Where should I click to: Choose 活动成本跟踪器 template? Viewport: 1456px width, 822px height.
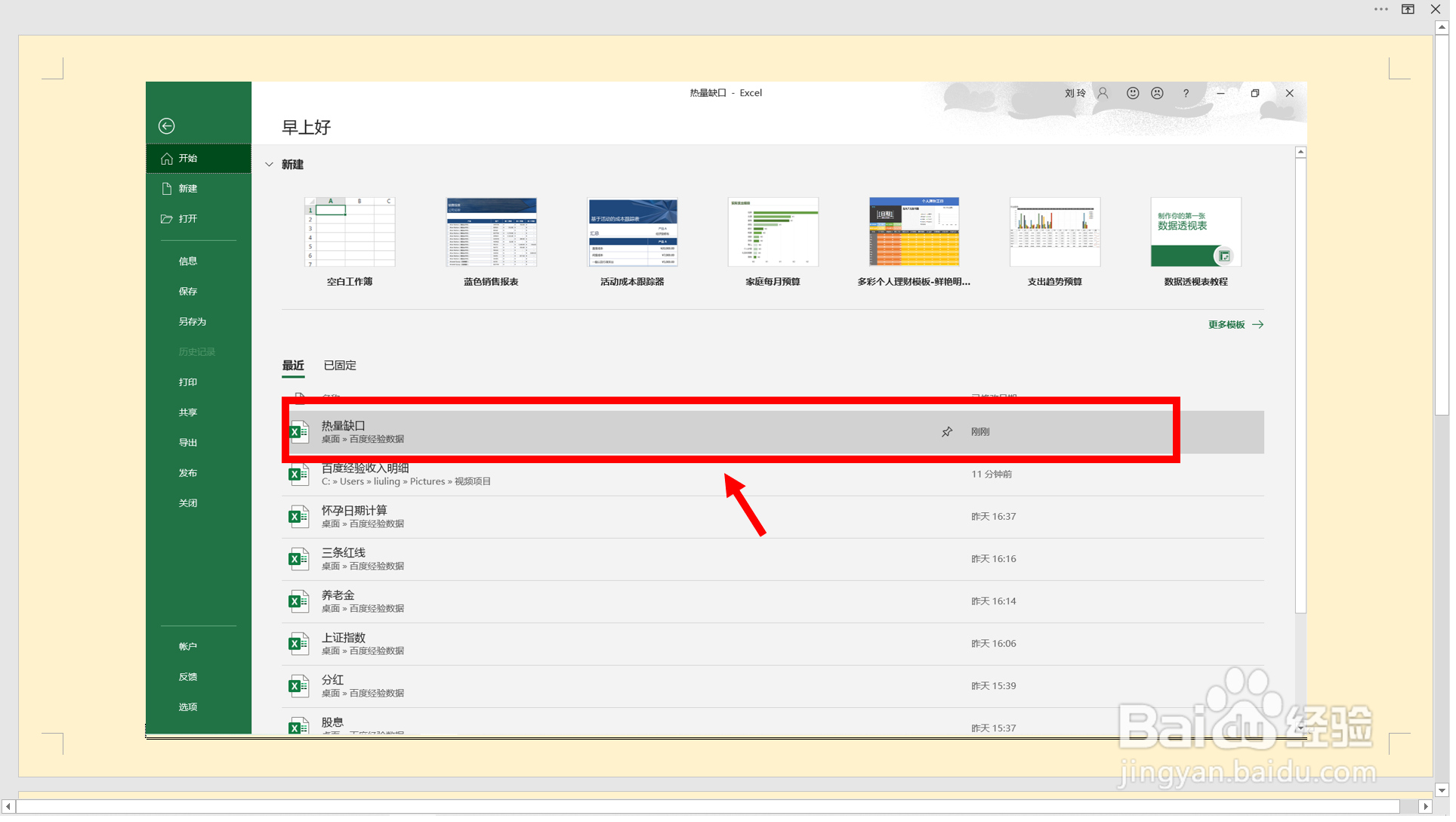pyautogui.click(x=632, y=243)
